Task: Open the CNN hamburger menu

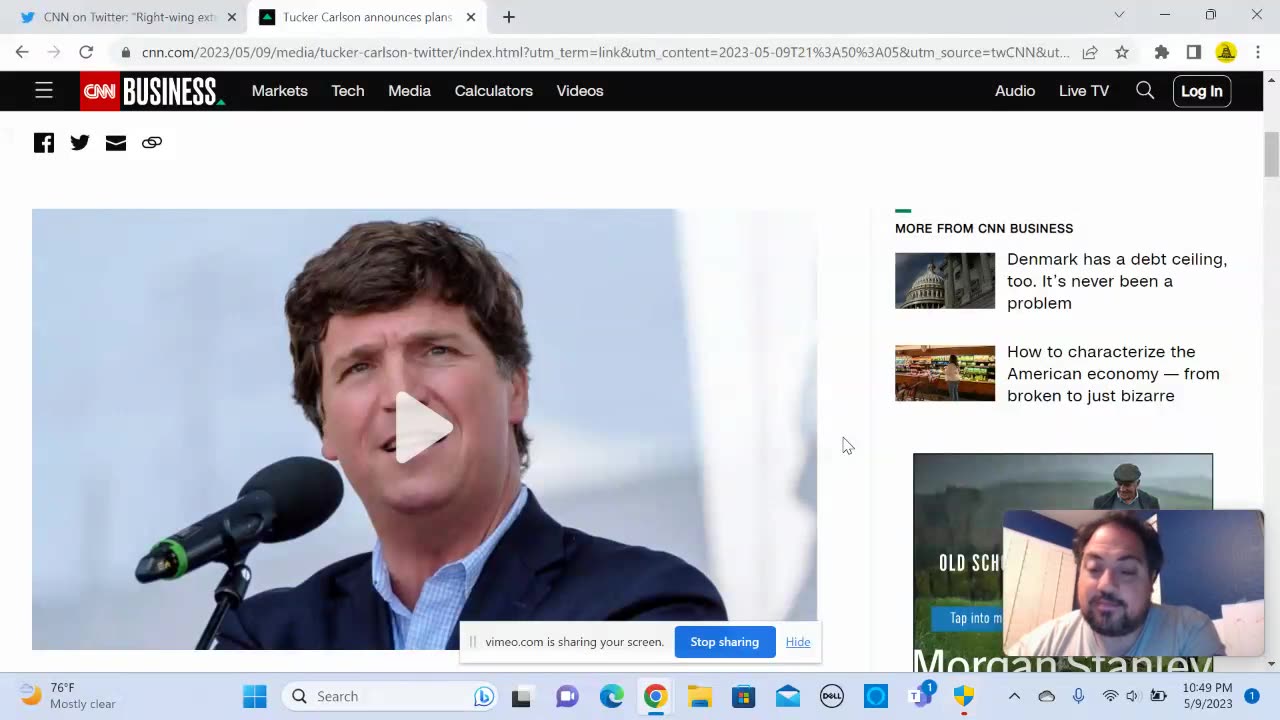Action: [43, 91]
